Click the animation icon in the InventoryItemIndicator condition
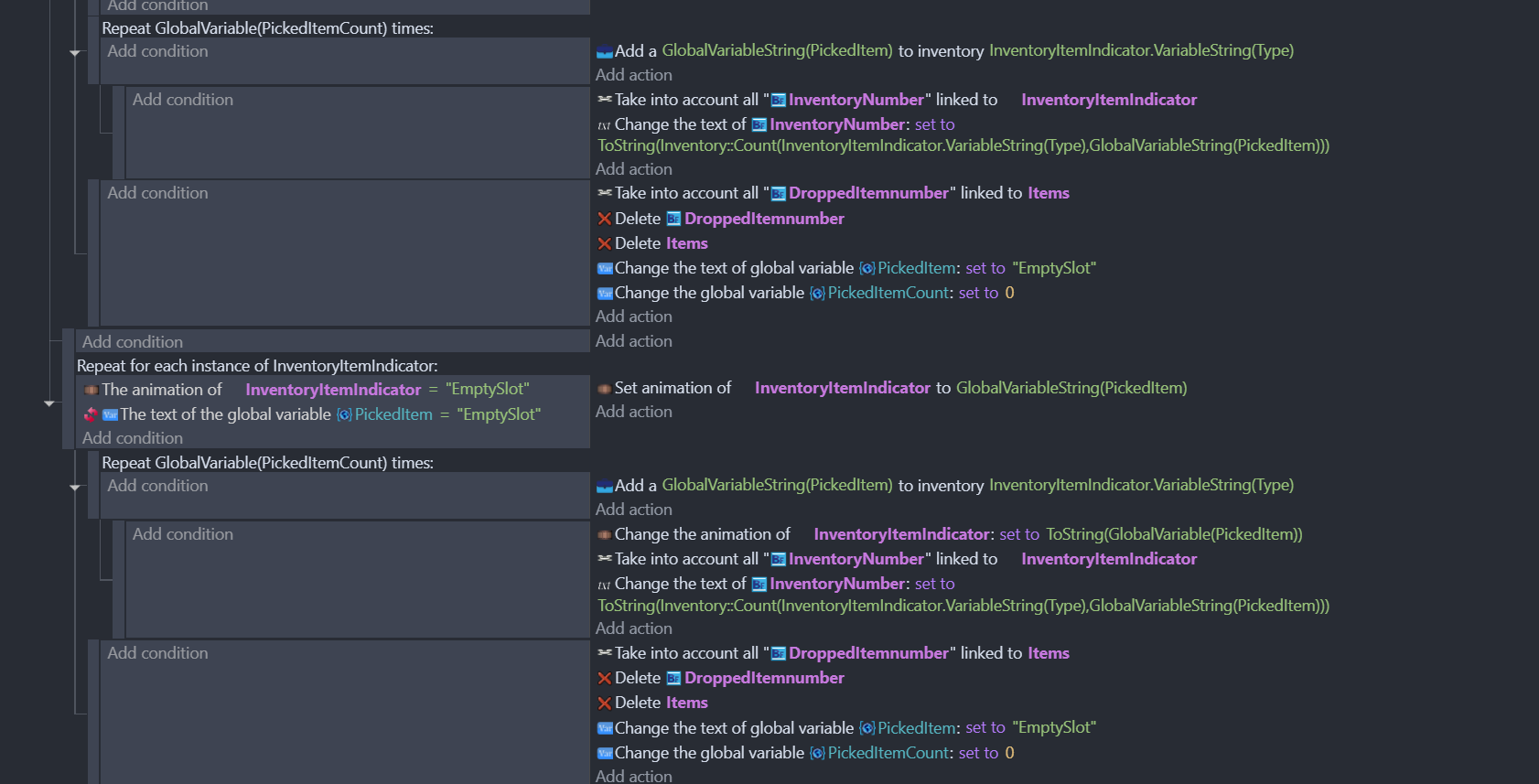The width and height of the screenshot is (1539, 784). (x=91, y=390)
